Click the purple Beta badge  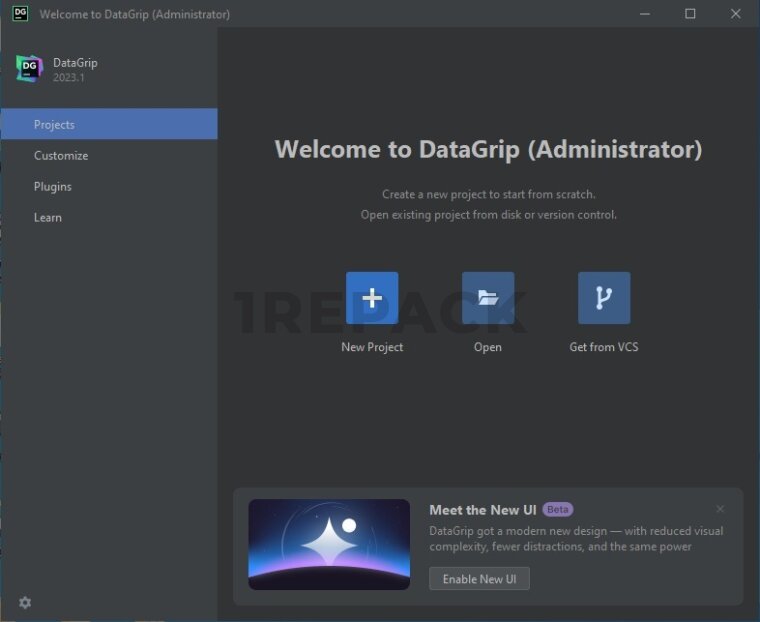pyautogui.click(x=558, y=510)
